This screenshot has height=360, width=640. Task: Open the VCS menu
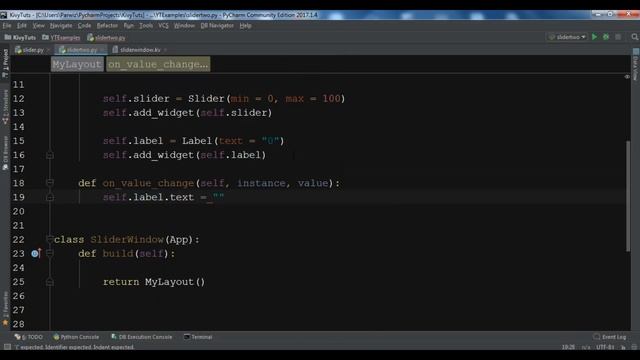click(163, 25)
